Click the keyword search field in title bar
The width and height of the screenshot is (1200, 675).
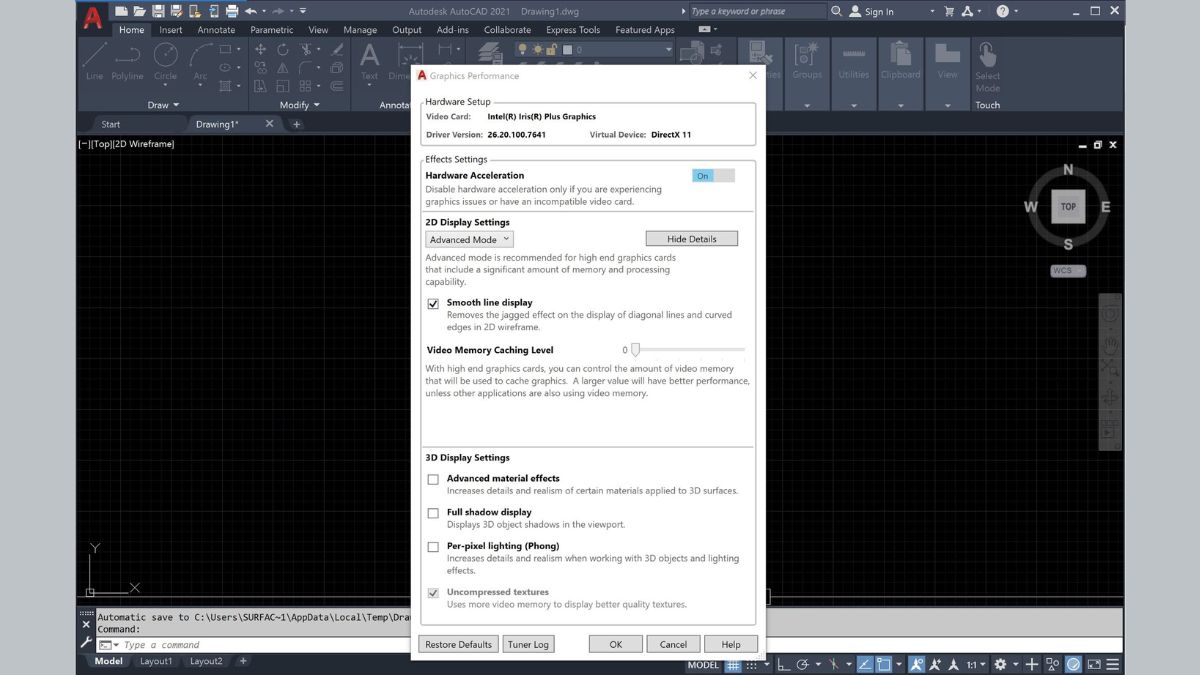coord(757,11)
